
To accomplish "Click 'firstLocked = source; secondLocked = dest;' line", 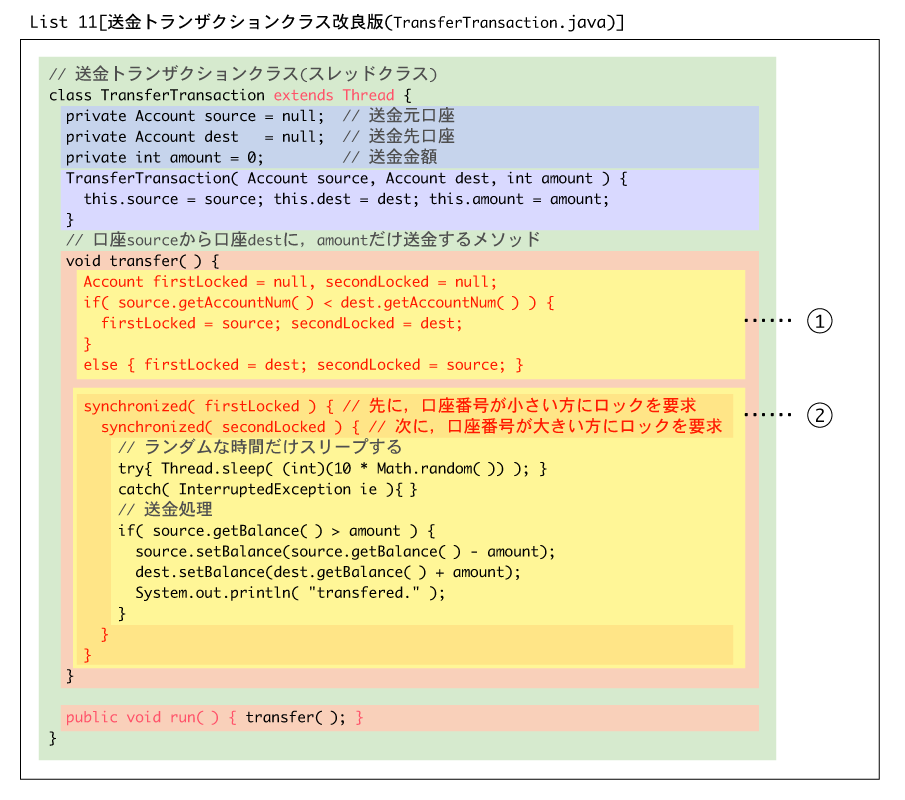I will [x=282, y=323].
